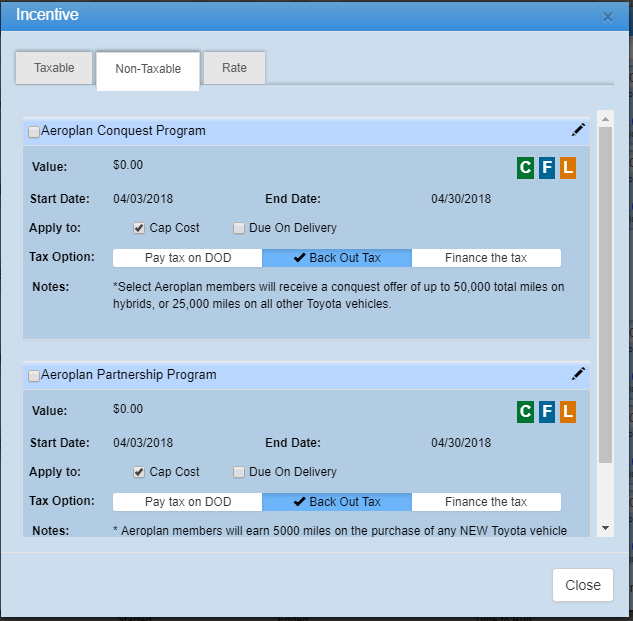Click green C badge in Aeroplan Partnership Program

pyautogui.click(x=525, y=411)
